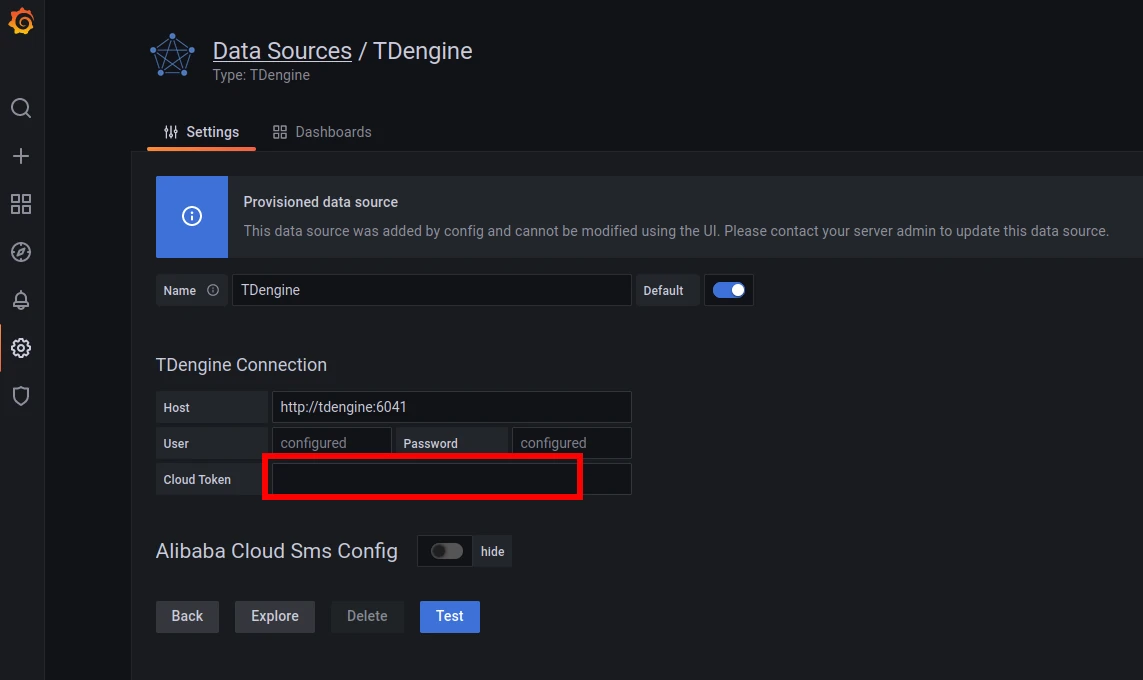Click the Grafana logo icon
1143x680 pixels.
coord(21,22)
